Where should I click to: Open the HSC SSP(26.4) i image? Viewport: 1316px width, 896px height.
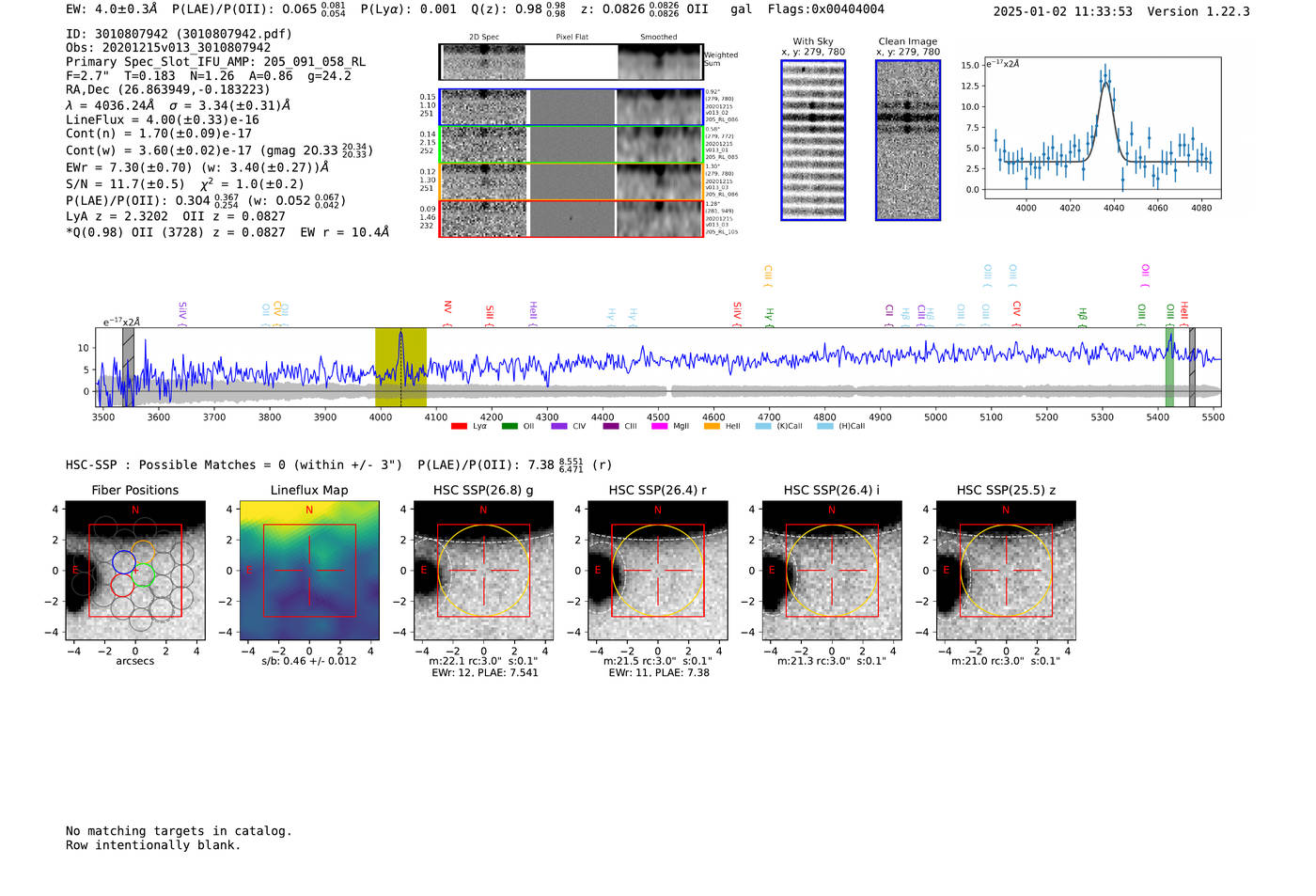point(832,571)
